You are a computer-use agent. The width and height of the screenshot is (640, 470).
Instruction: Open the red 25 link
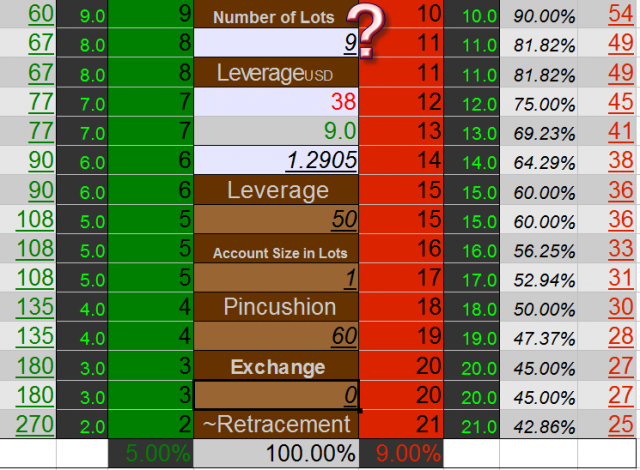click(621, 424)
